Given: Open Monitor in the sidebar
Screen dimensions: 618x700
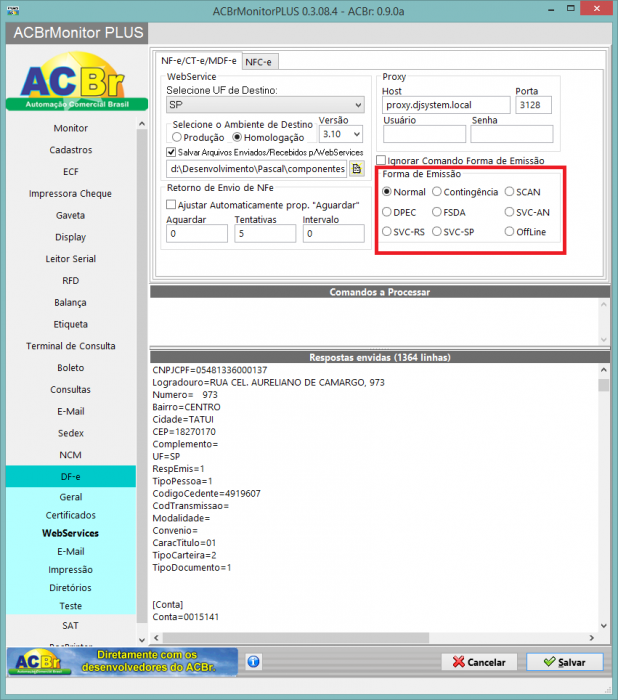Looking at the screenshot, I should point(71,128).
